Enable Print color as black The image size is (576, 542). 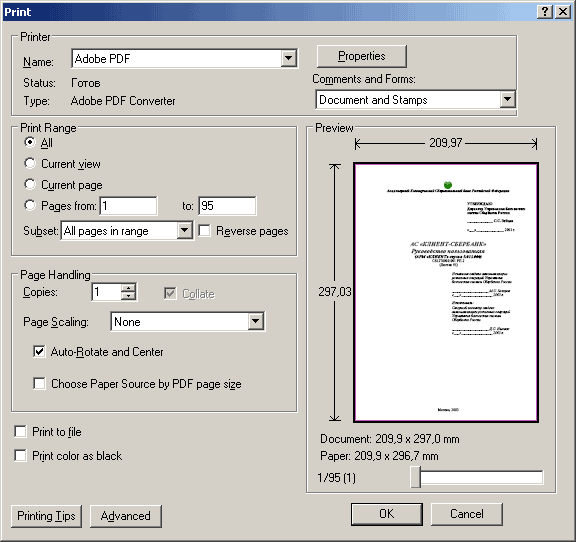click(x=20, y=456)
